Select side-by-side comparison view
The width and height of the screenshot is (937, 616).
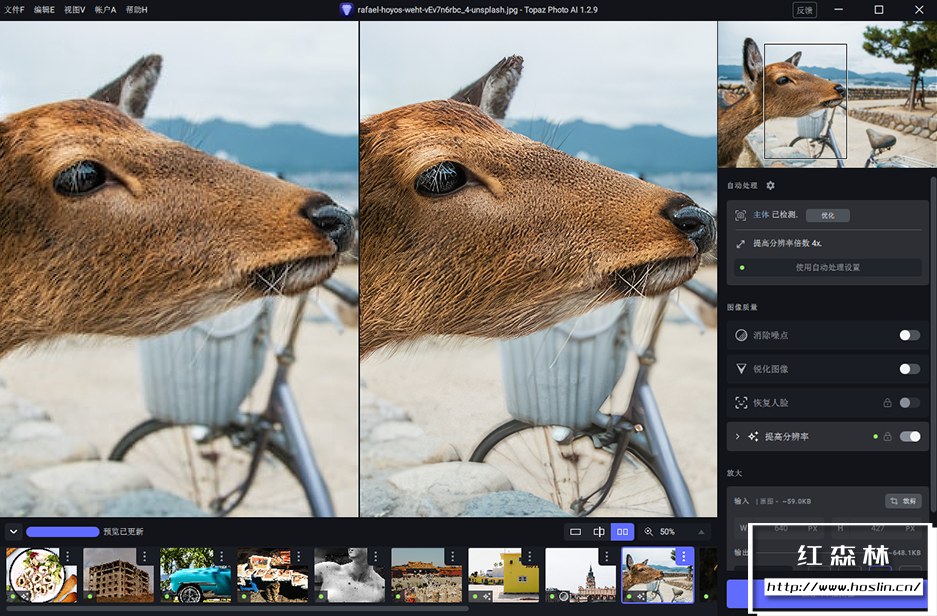tap(623, 532)
